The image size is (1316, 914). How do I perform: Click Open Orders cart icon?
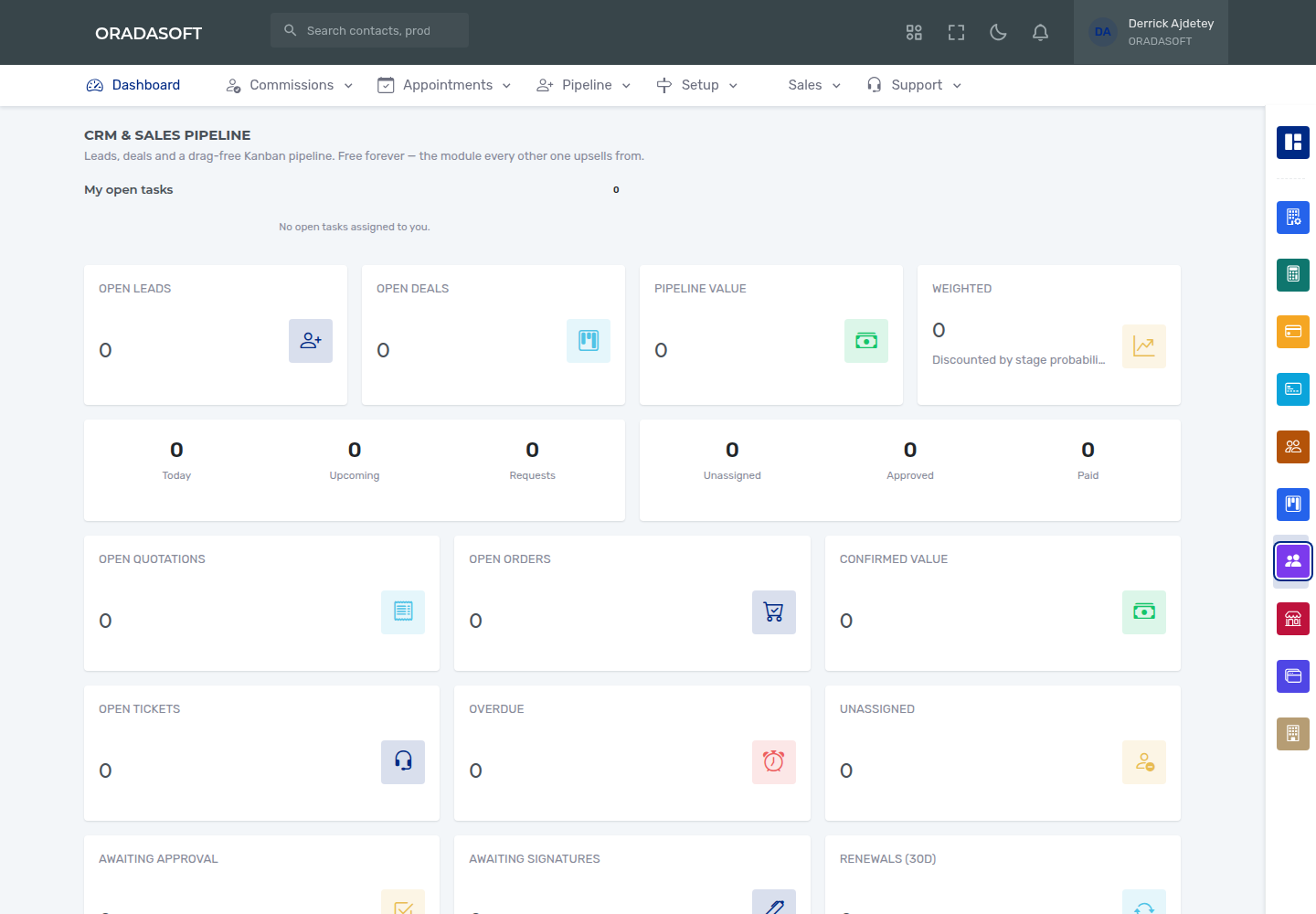(x=774, y=612)
